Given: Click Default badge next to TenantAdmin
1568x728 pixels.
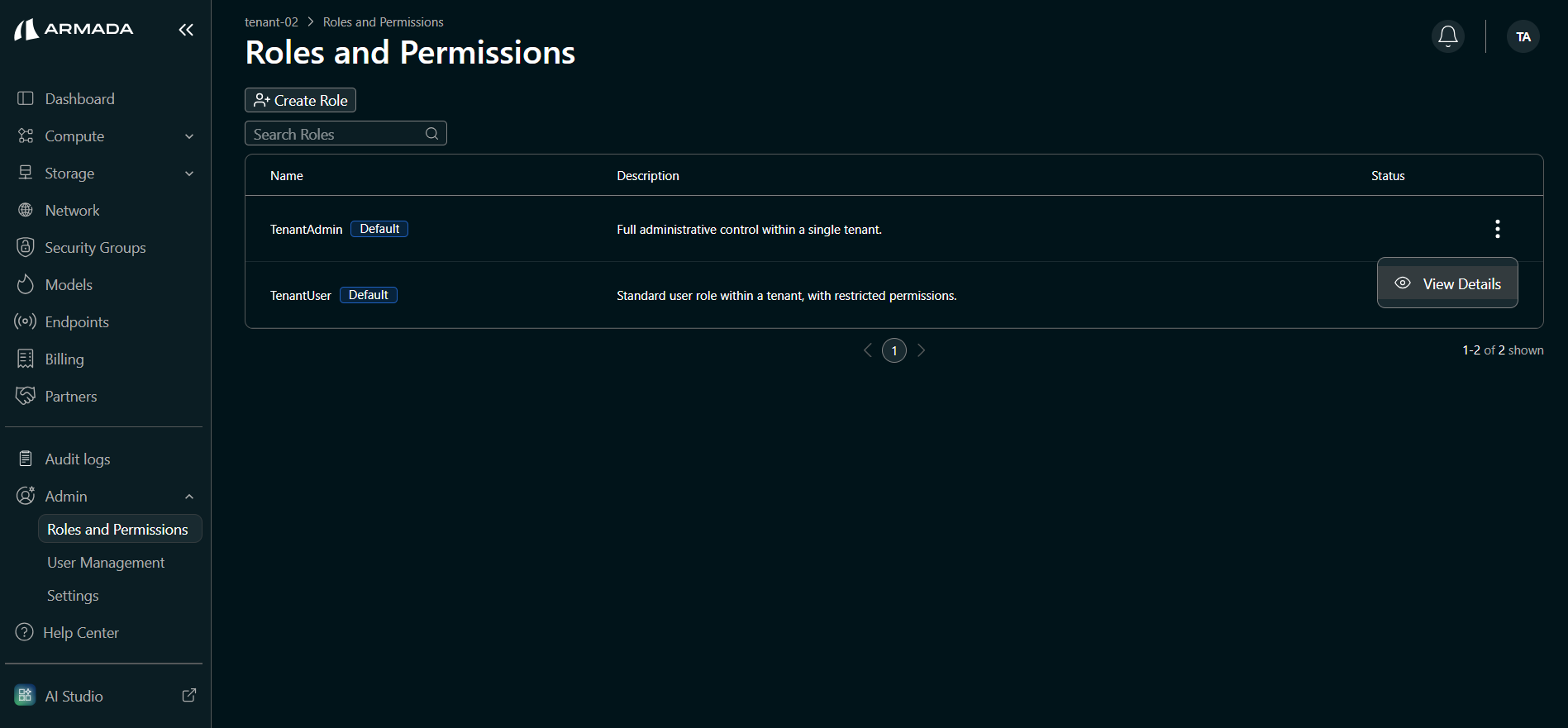Looking at the screenshot, I should click(379, 229).
